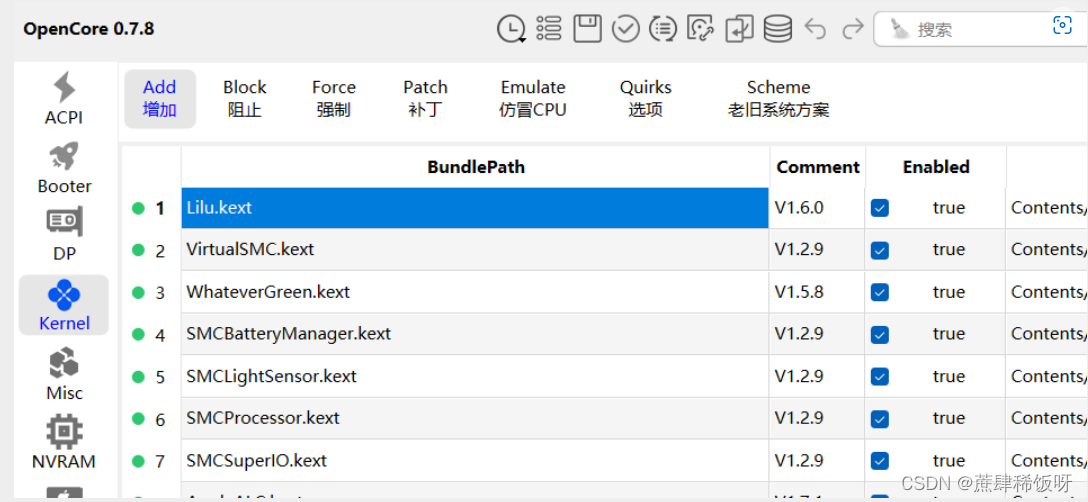Select the VirtualSMC.kext cell
Image resolution: width=1088 pixels, height=502 pixels.
coord(475,250)
